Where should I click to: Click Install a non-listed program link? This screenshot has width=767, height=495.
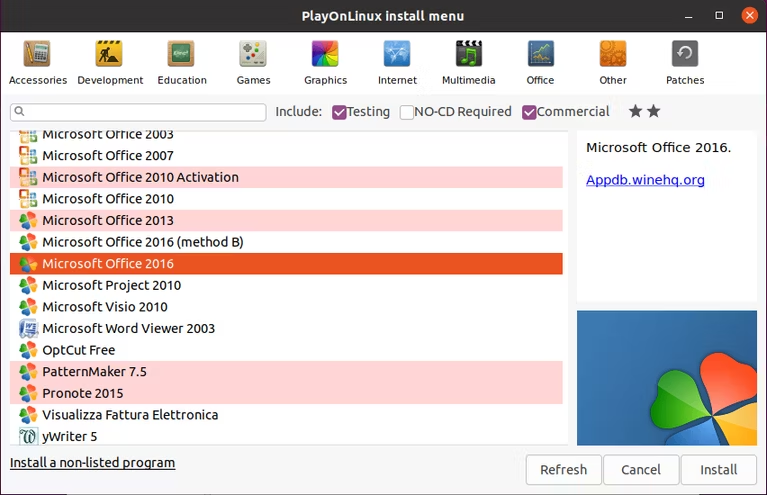click(92, 463)
